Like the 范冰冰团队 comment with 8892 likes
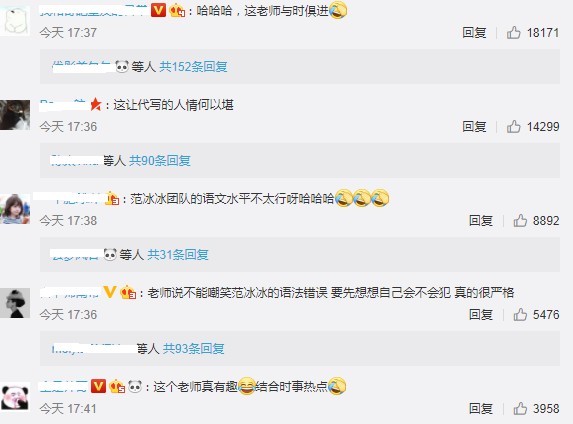The image size is (573, 424). pyautogui.click(x=520, y=220)
